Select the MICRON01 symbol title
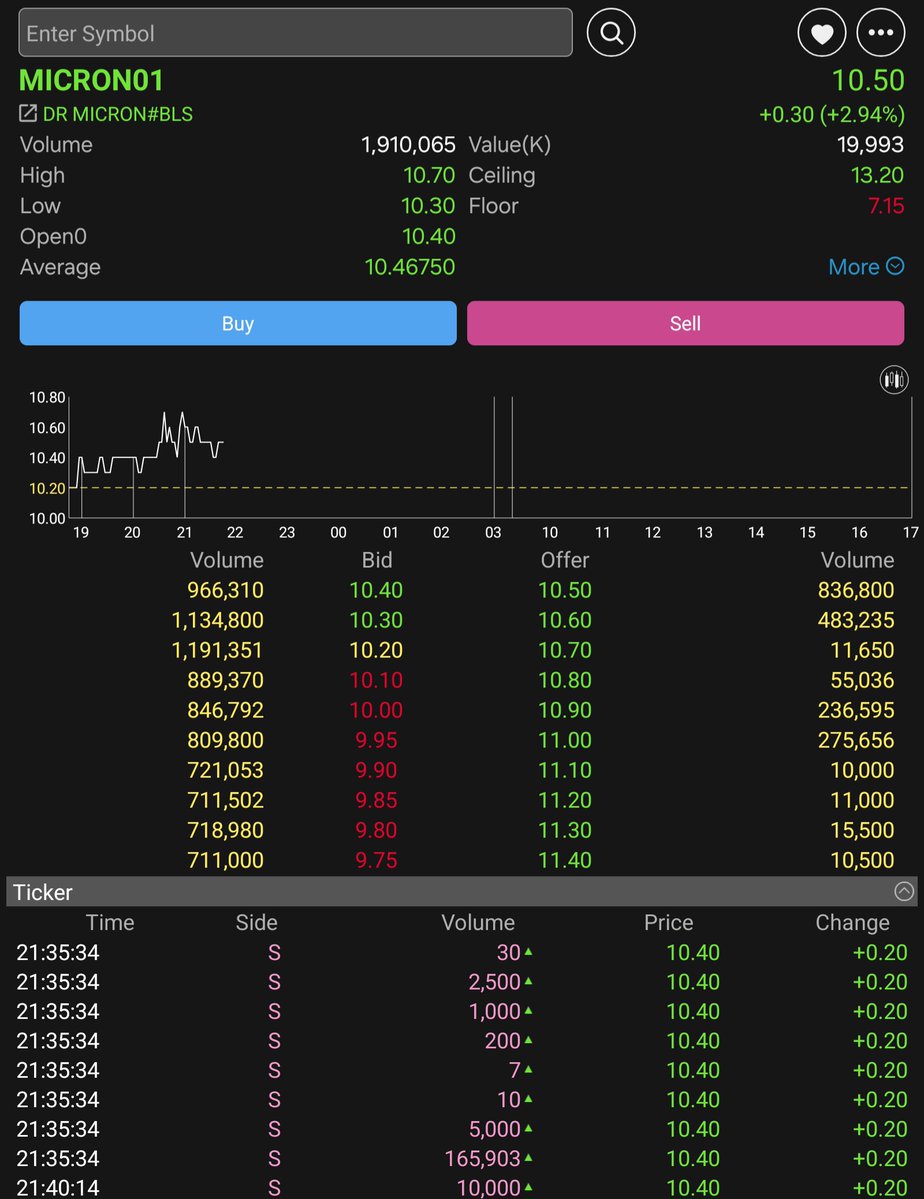This screenshot has height=1199, width=924. [x=91, y=80]
